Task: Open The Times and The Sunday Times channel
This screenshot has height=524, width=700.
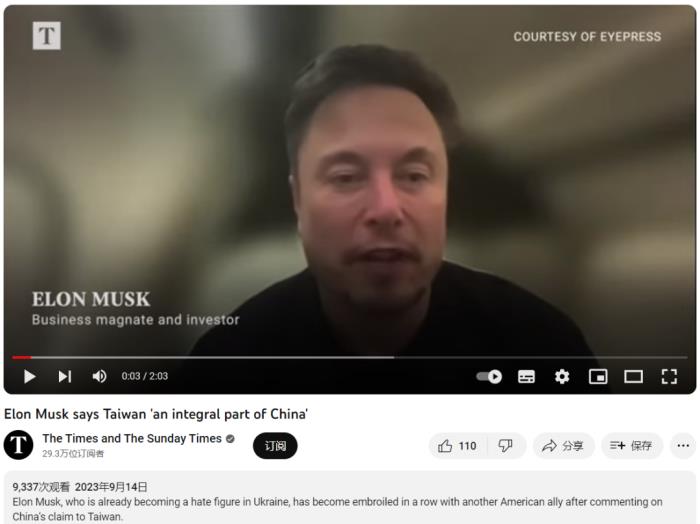Action: pos(132,438)
